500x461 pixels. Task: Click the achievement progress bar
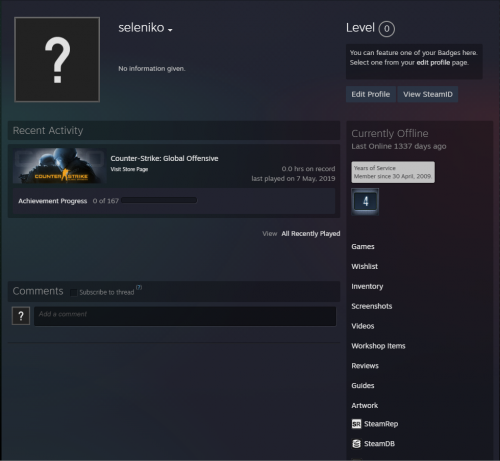[x=159, y=200]
